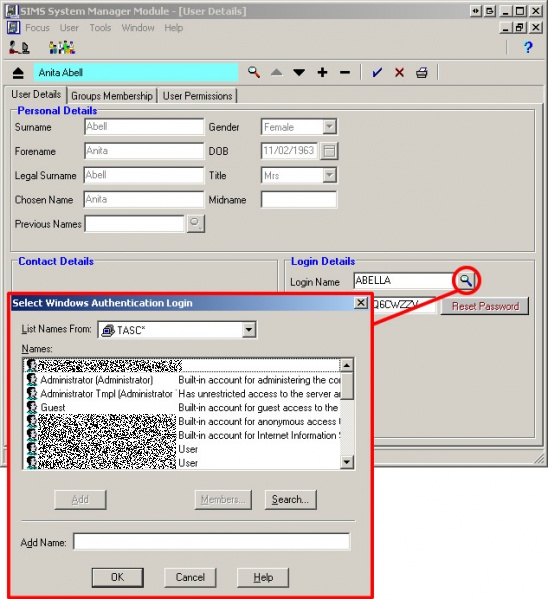Viewport: 548px width, 599px height.
Task: Click the minus delete record icon
Action: [345, 72]
